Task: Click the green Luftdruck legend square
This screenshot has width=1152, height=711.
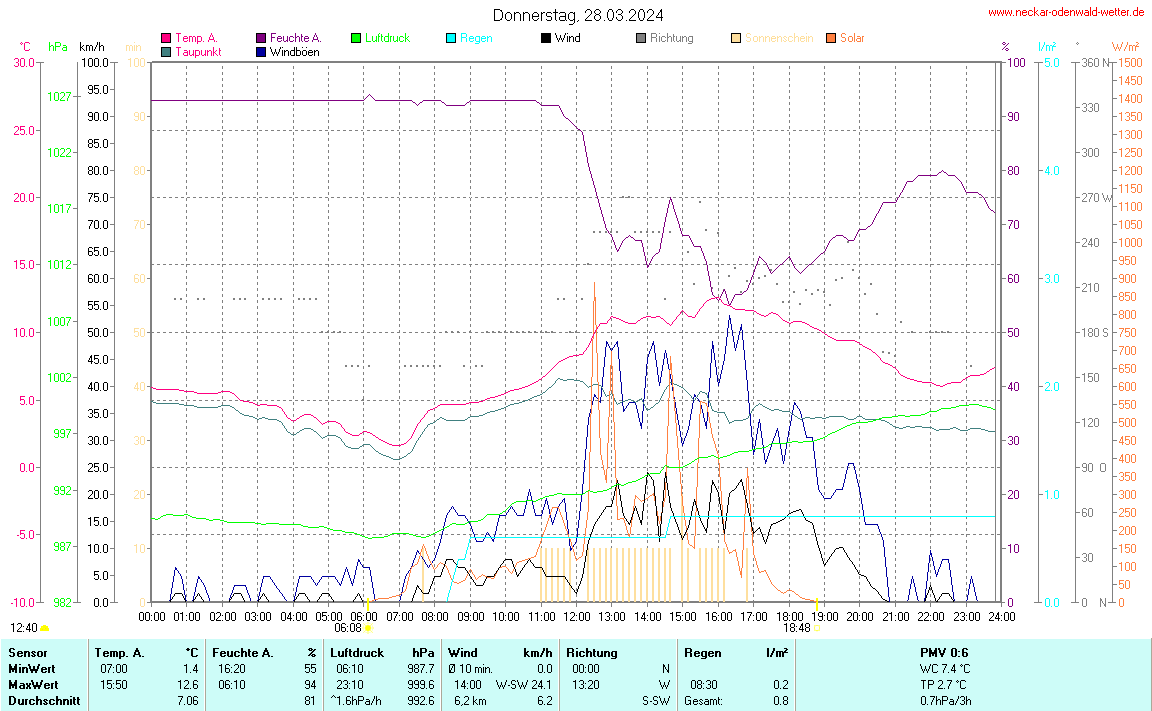Action: point(356,38)
